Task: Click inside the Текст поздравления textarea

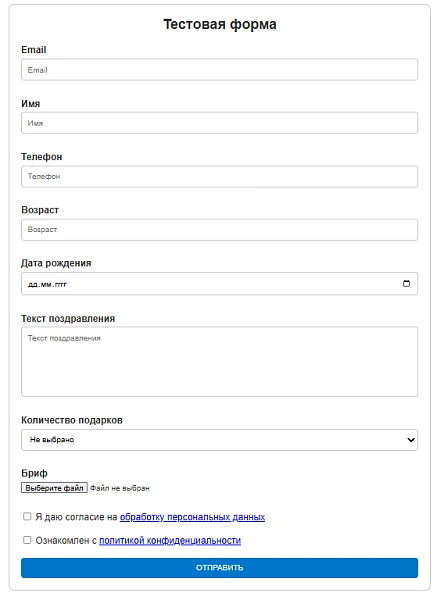Action: click(x=219, y=362)
